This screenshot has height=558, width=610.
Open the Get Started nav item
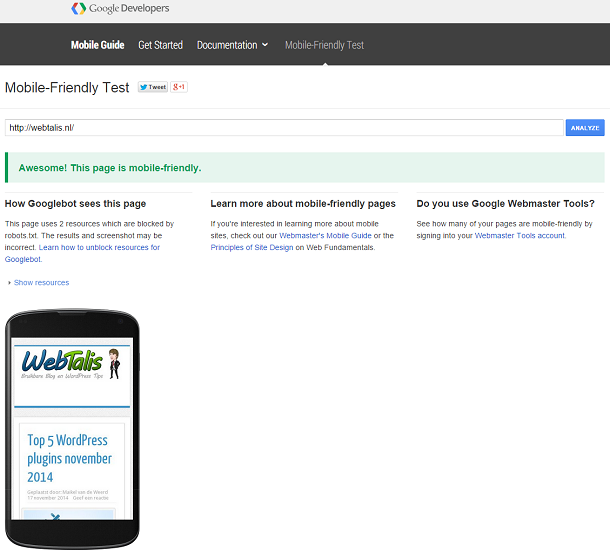pyautogui.click(x=160, y=45)
